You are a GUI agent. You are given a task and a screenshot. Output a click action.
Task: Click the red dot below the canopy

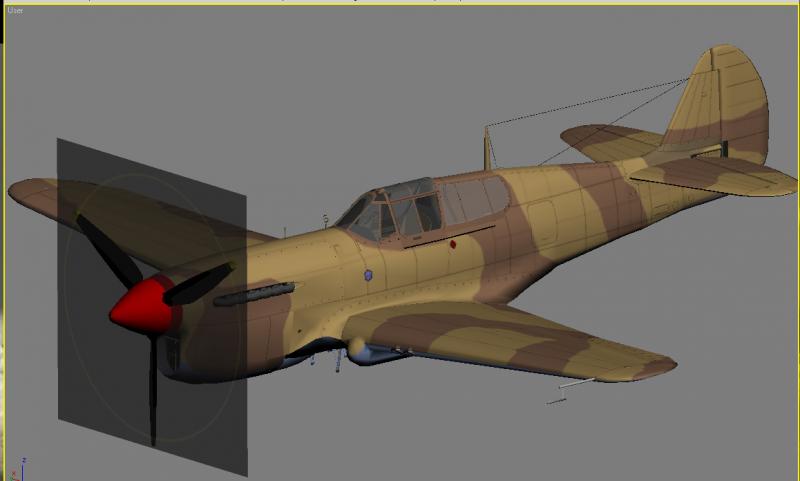(452, 245)
